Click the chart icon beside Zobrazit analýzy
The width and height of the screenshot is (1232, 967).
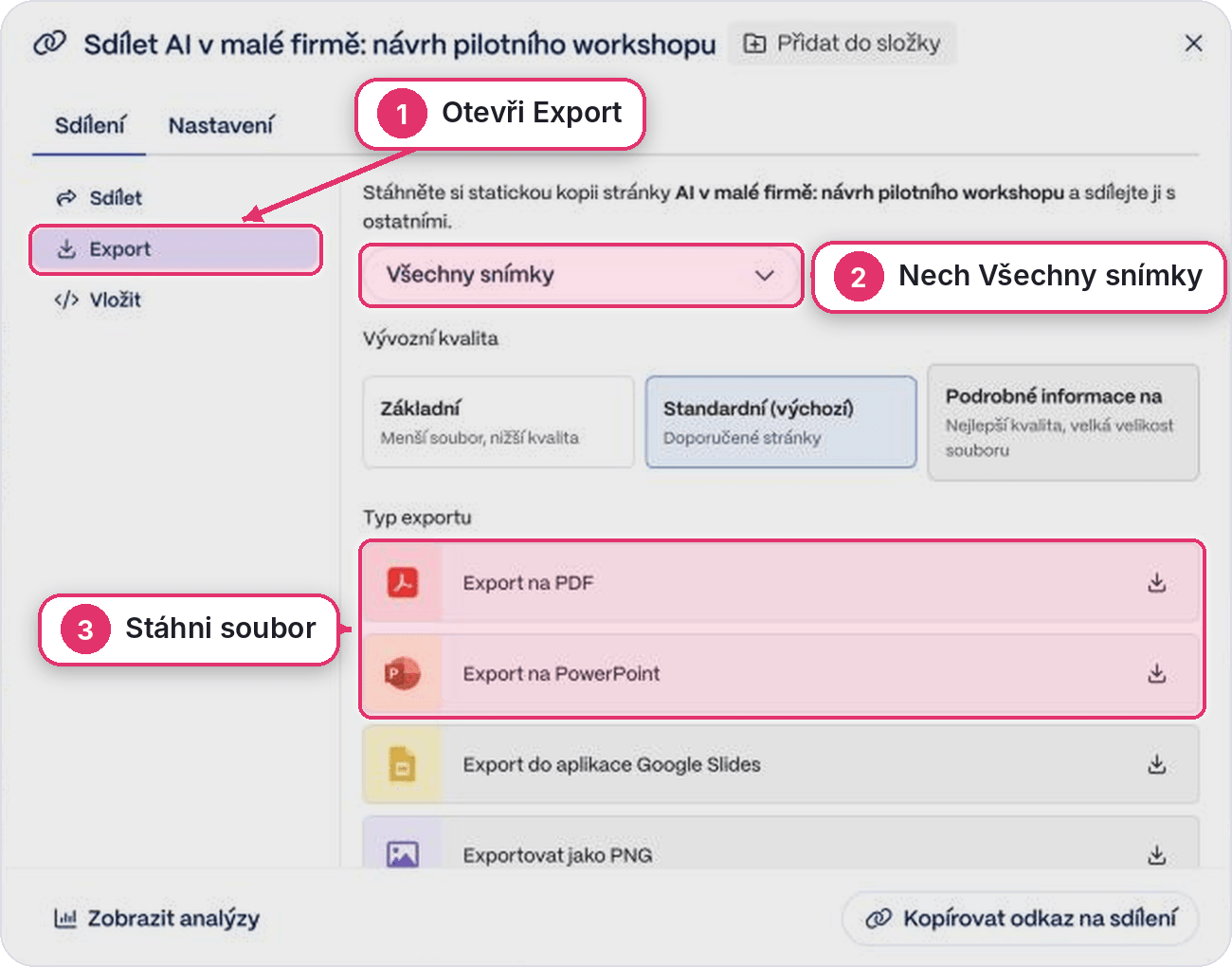64,918
